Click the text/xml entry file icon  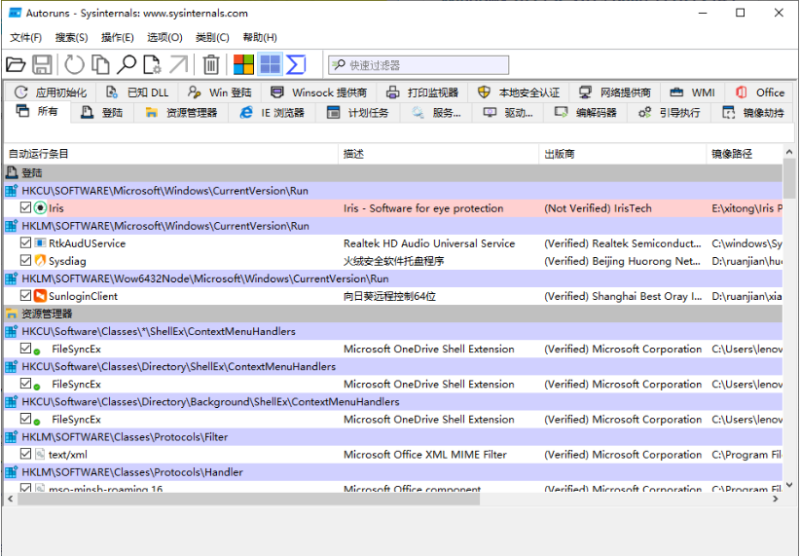(40, 454)
